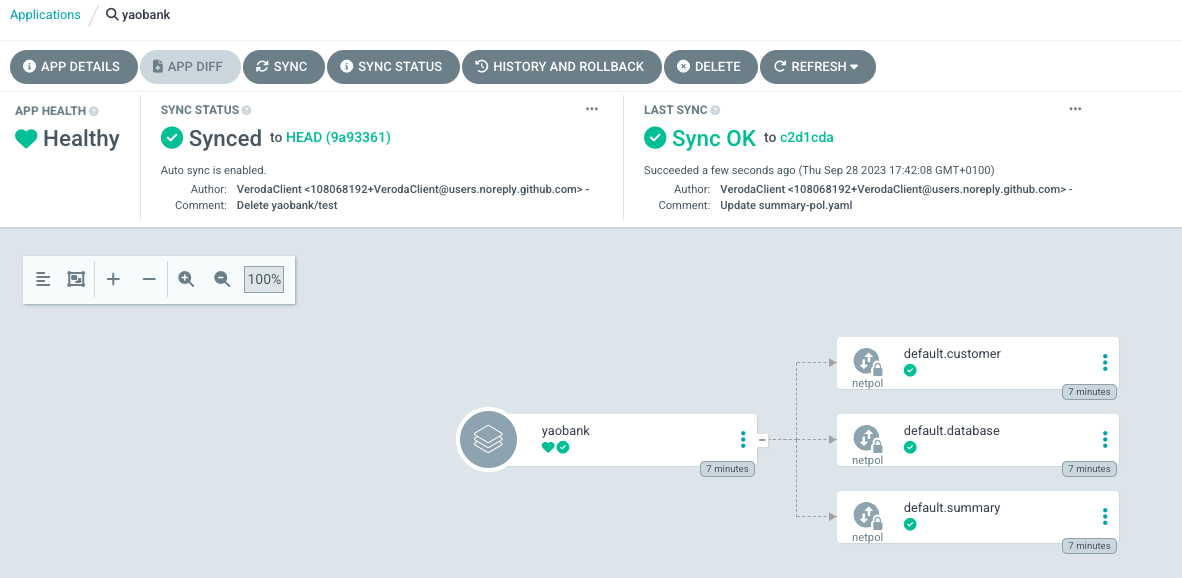The height and width of the screenshot is (578, 1182).
Task: Click default.customer synced check icon
Action: coord(910,370)
